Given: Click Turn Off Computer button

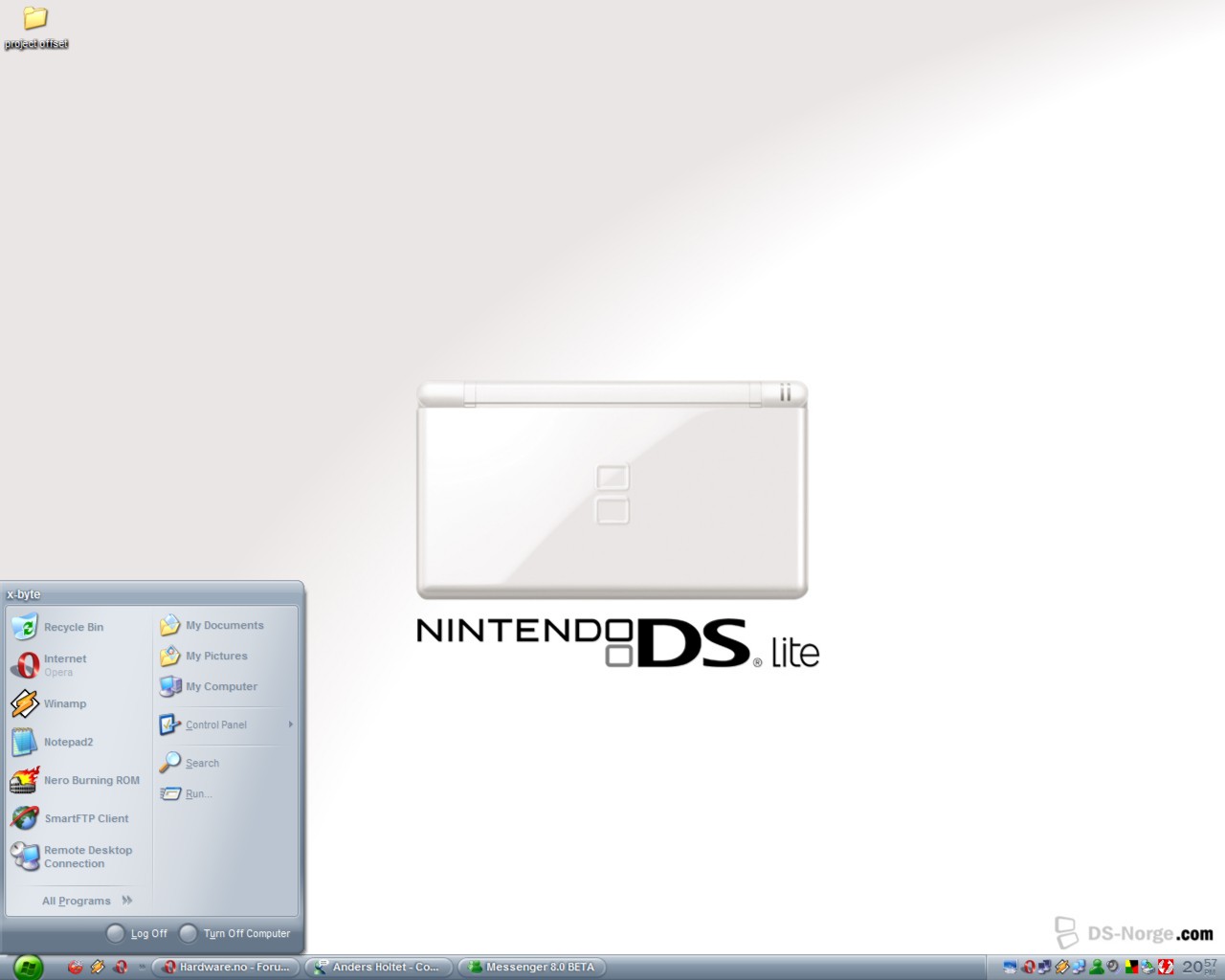Looking at the screenshot, I should tap(235, 933).
